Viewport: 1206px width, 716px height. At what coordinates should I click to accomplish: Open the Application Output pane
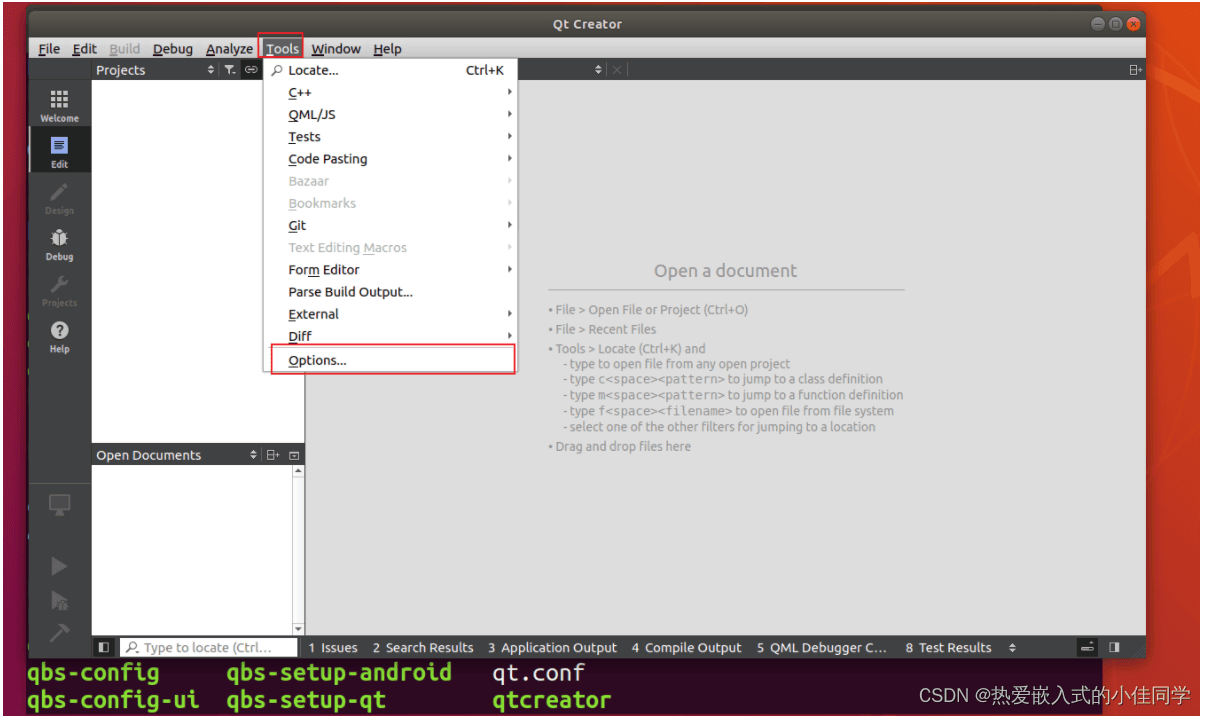[553, 648]
